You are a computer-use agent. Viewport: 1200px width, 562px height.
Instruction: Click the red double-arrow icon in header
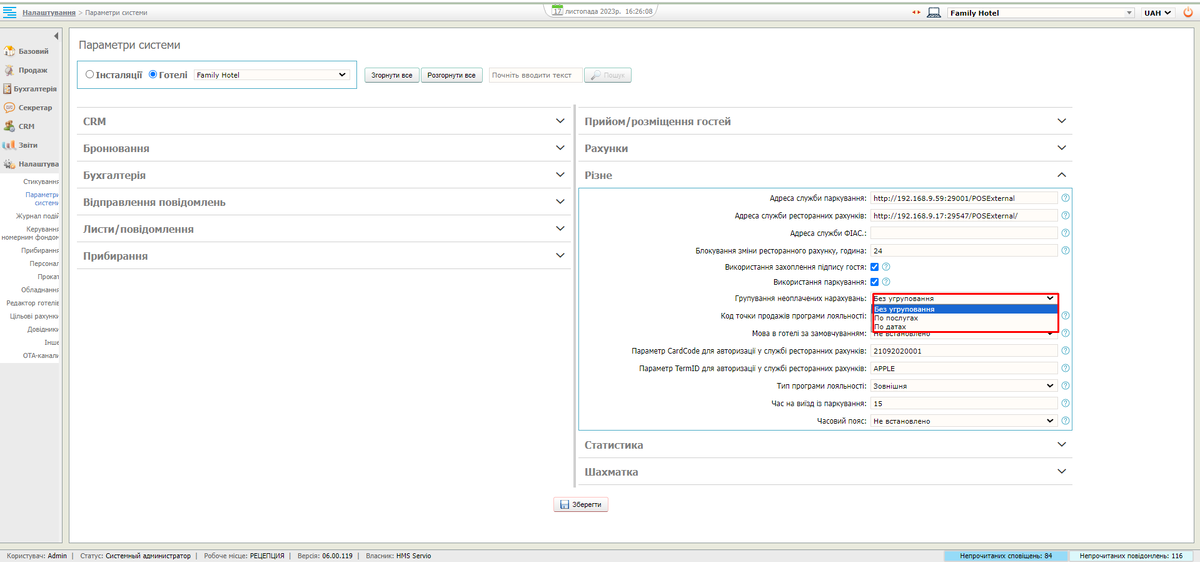coord(915,13)
